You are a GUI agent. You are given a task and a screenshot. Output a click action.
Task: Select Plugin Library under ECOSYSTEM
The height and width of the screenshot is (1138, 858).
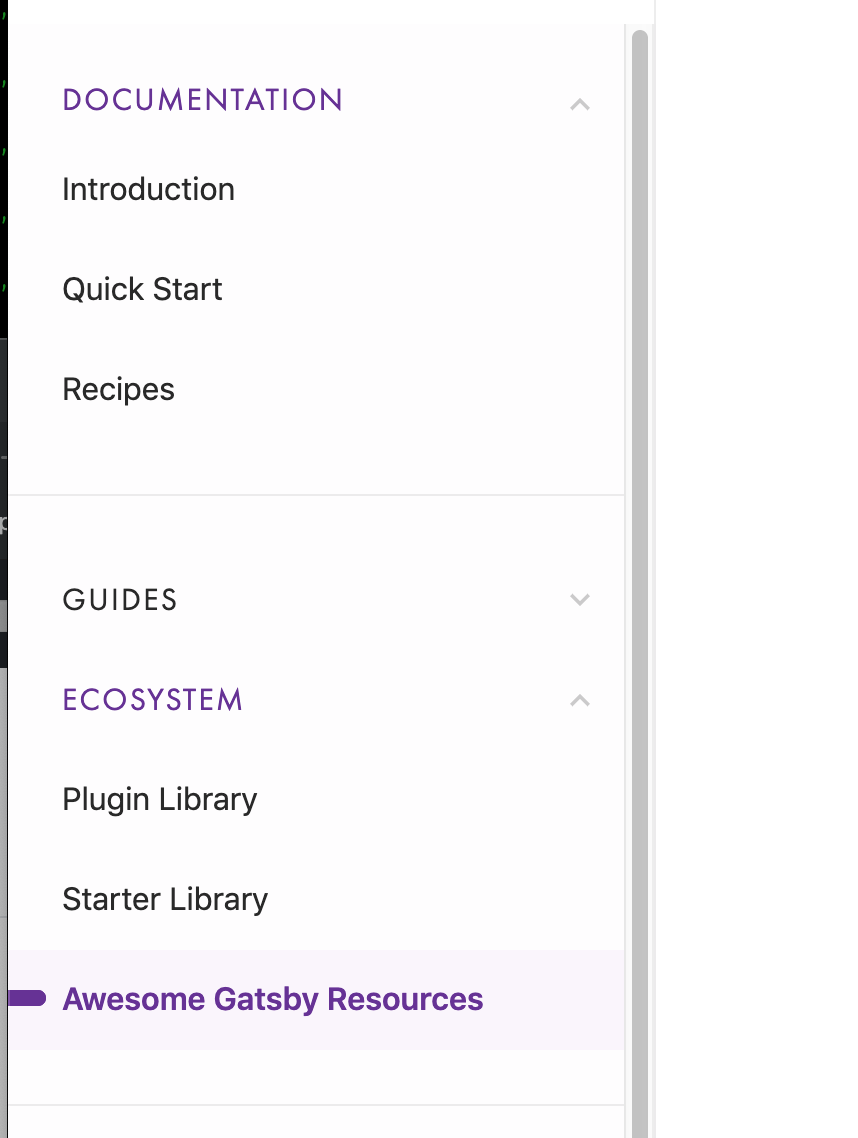[159, 799]
